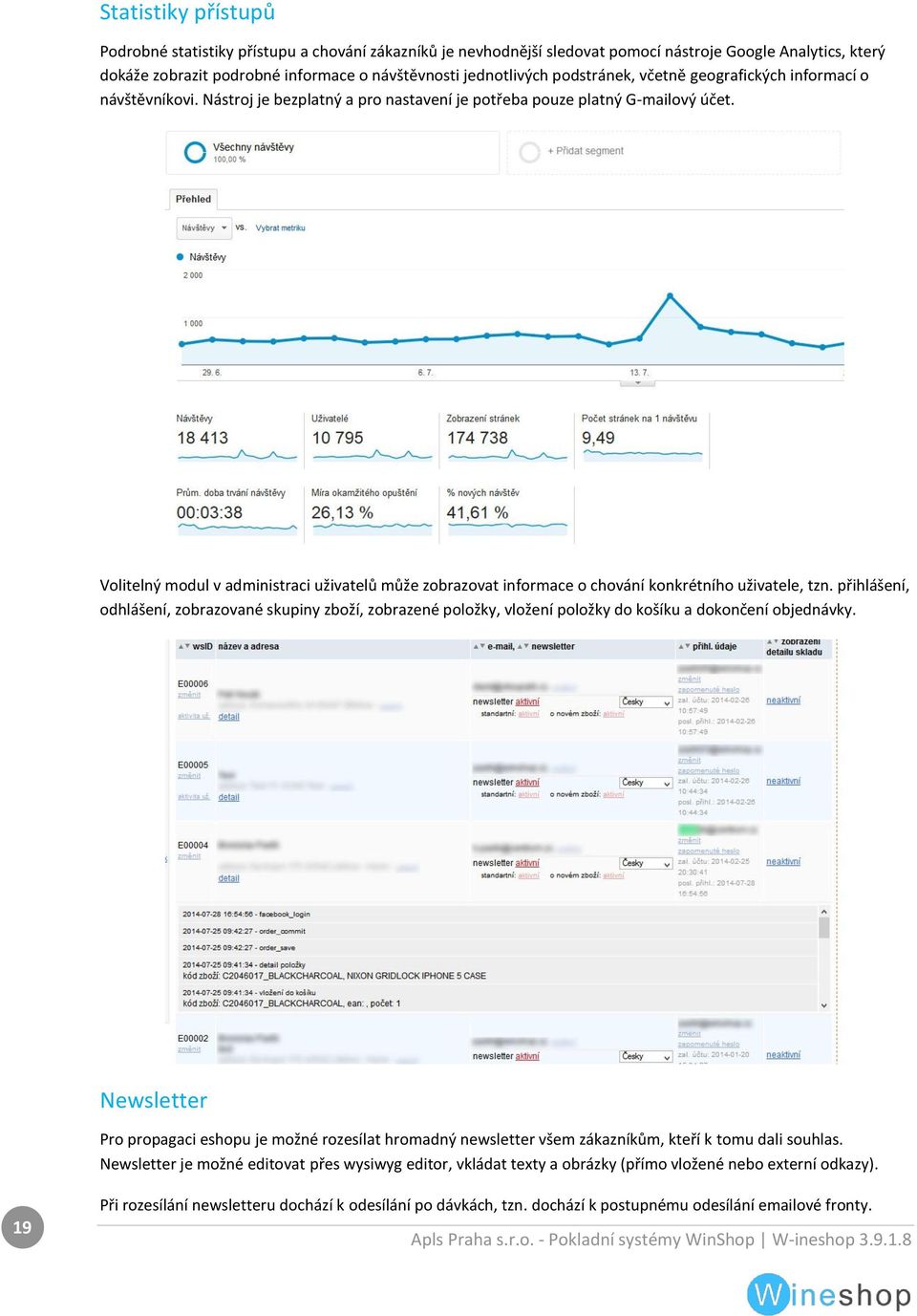Switch to the Přehled tab
Viewport: 917px width, 1316px height.
tap(193, 199)
